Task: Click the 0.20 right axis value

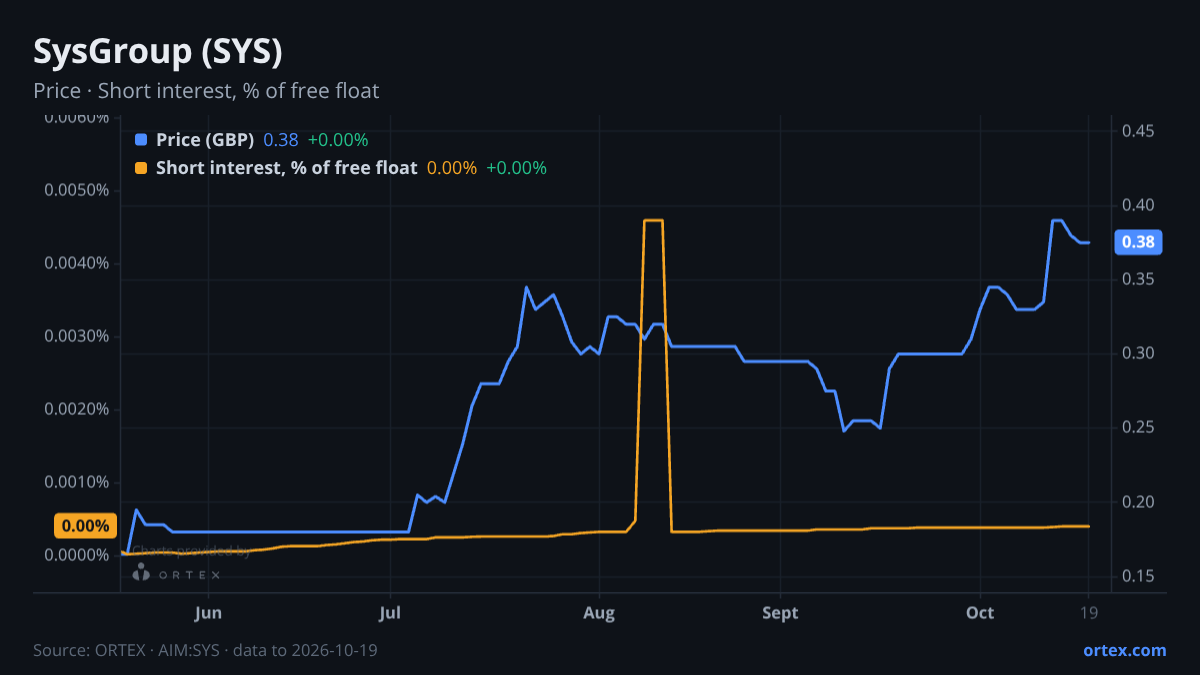Action: click(1138, 501)
